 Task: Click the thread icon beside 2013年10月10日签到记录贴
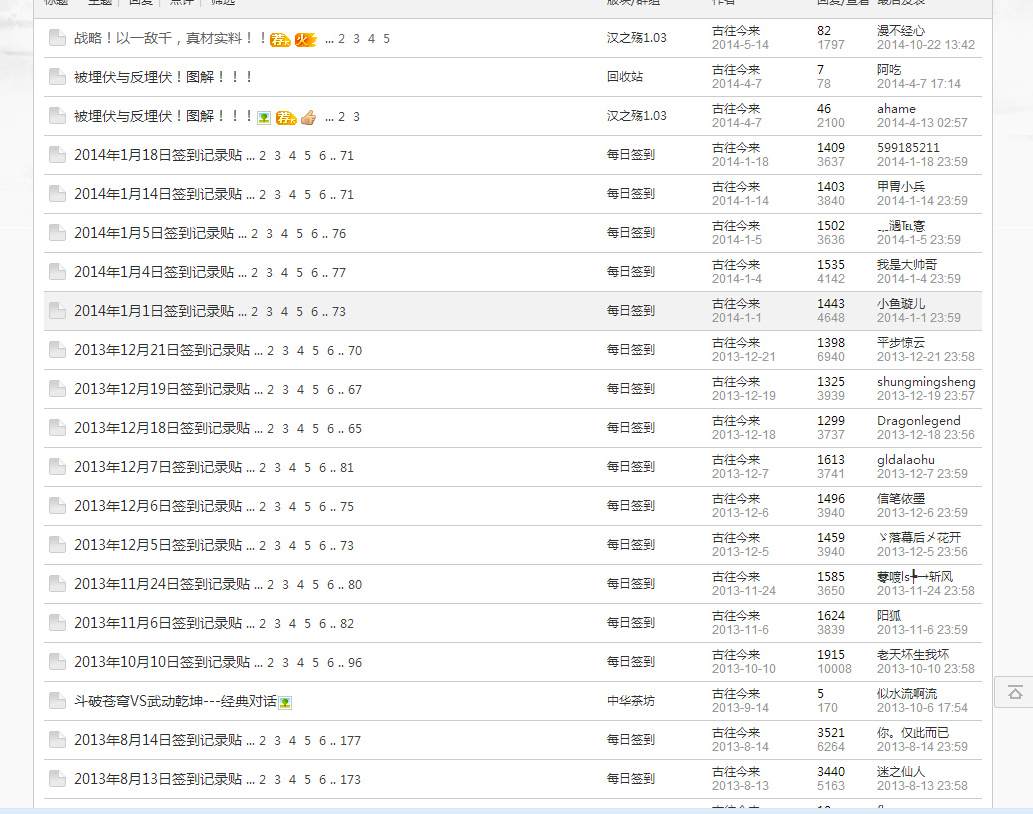[x=57, y=662]
